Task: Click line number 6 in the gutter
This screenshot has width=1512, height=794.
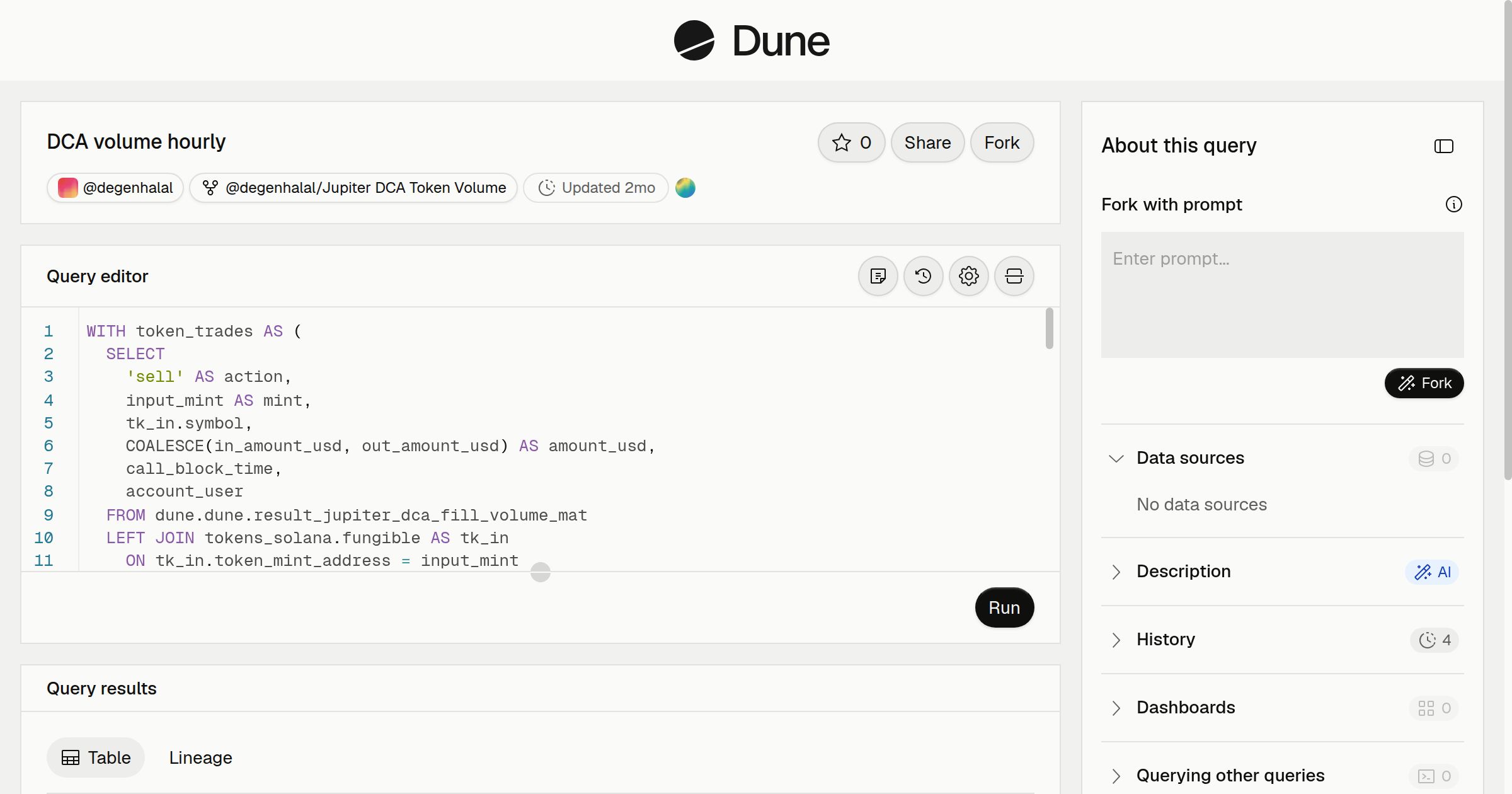Action: (49, 446)
